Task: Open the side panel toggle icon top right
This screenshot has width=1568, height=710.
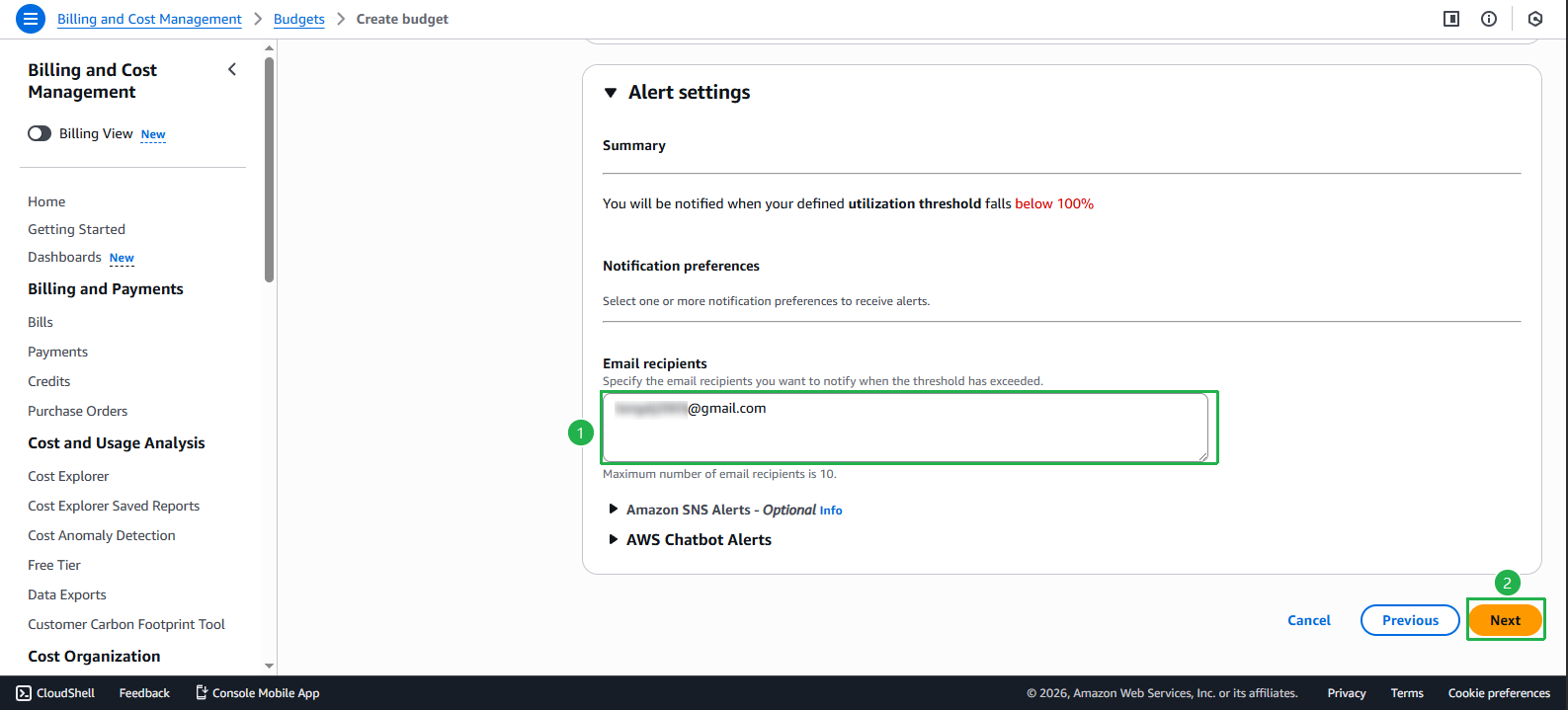Action: (x=1450, y=18)
